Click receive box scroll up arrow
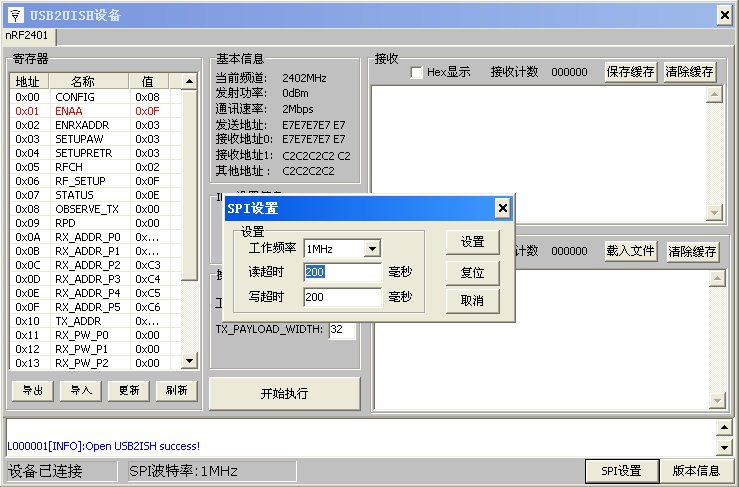Viewport: 739px width, 487px height. click(714, 95)
